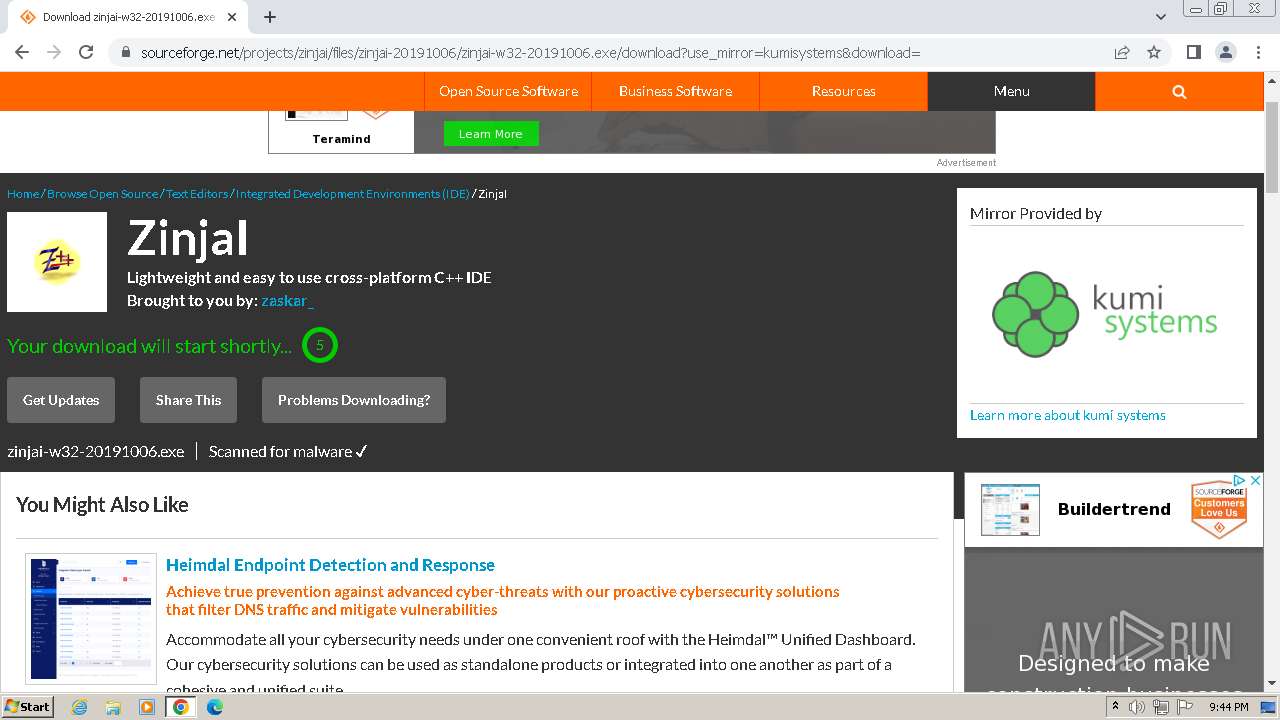Click the kumi systems mirror logo

(1104, 314)
